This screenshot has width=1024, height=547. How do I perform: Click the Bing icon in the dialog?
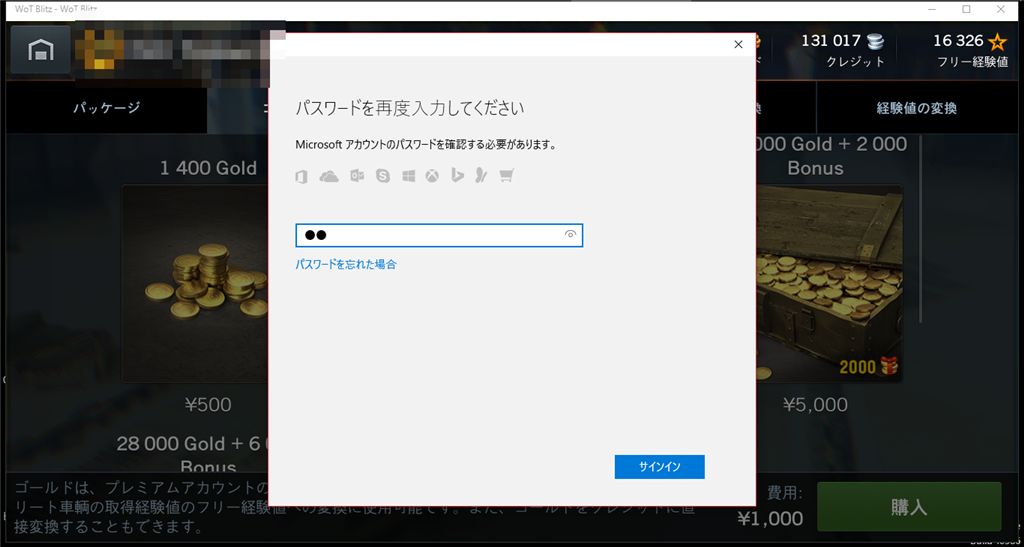click(457, 176)
